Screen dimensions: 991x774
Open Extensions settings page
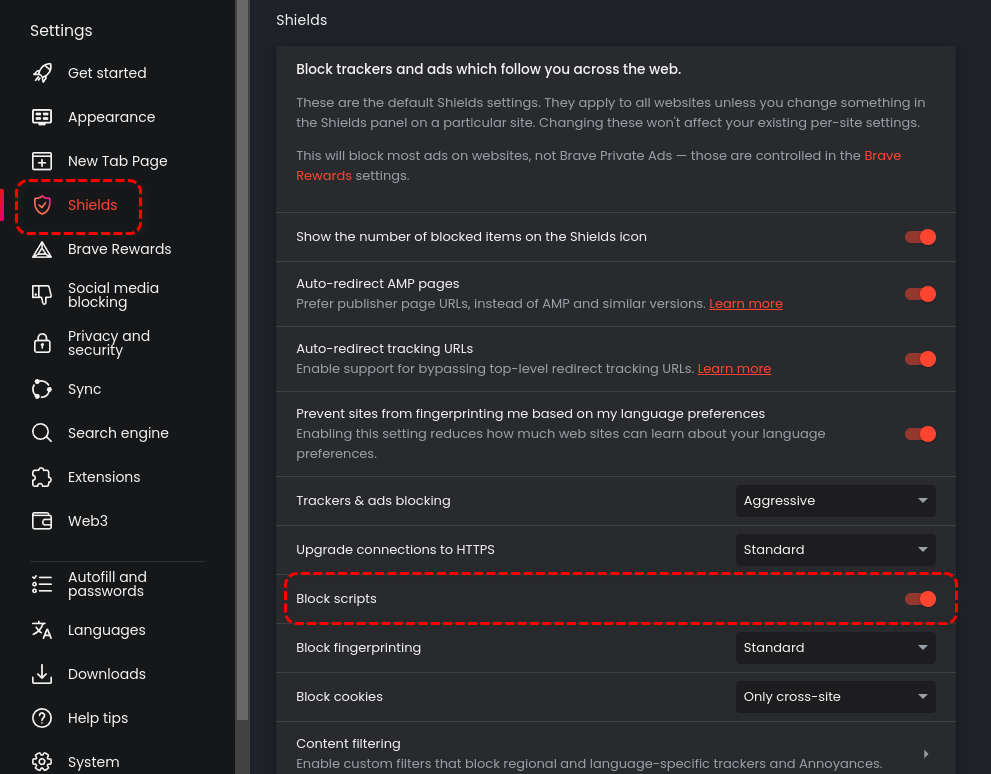(104, 477)
